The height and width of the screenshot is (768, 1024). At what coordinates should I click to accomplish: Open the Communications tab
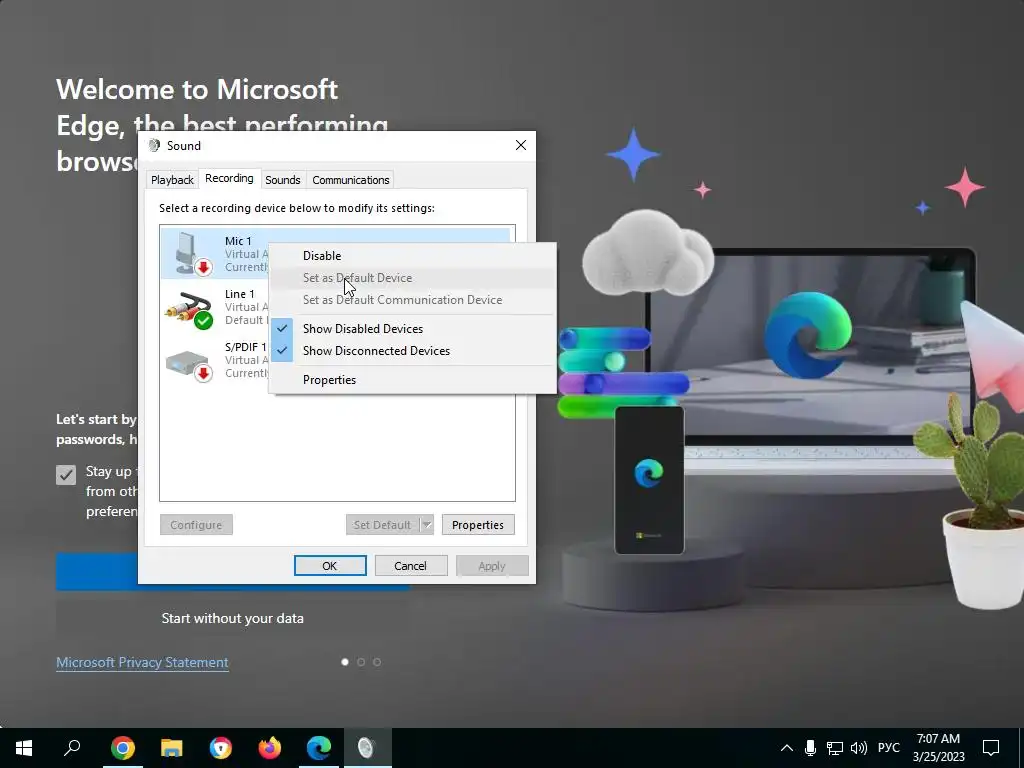tap(351, 180)
